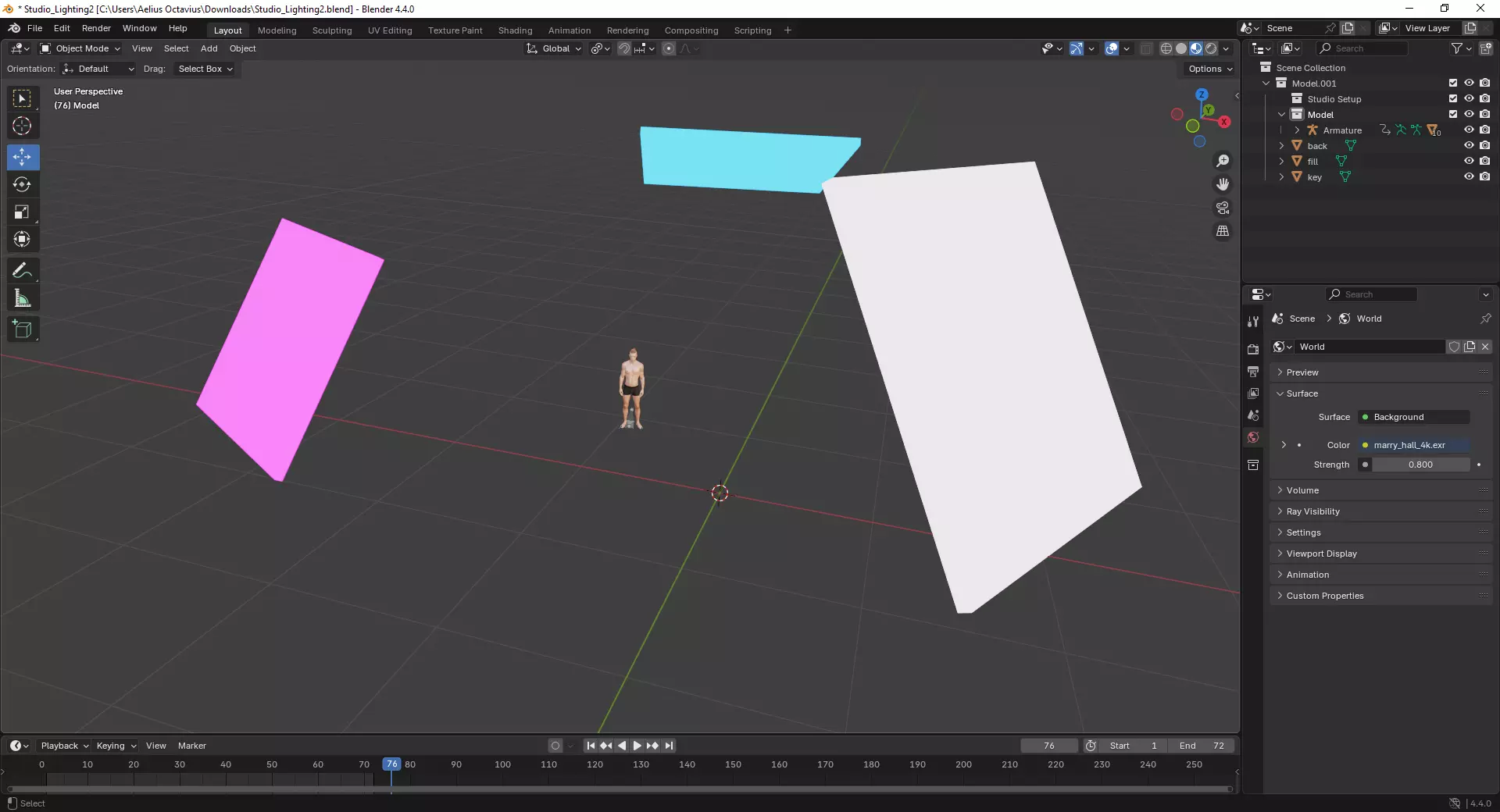
Task: Open the Tool properties tab
Action: click(x=1253, y=322)
